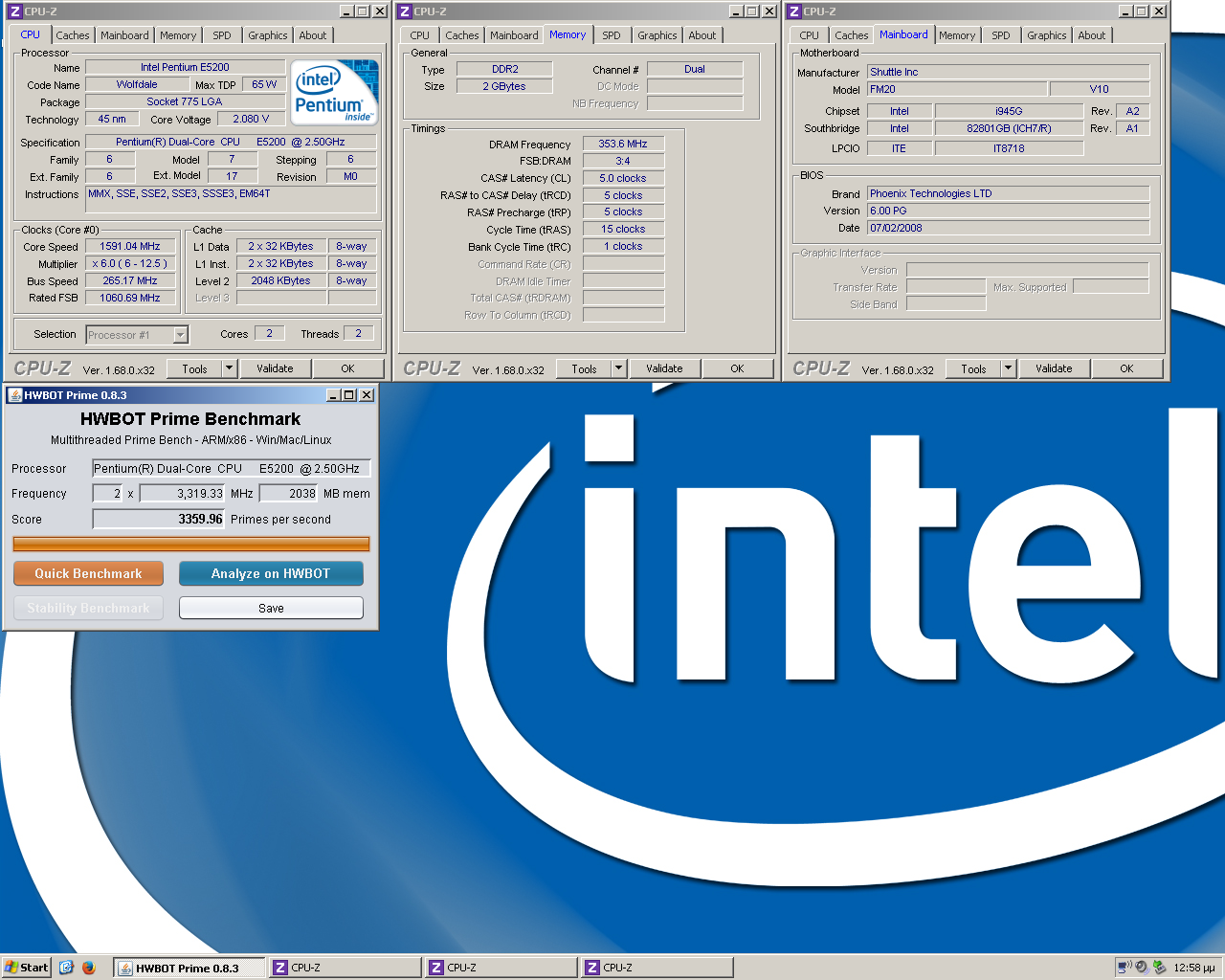This screenshot has height=980, width=1225.
Task: Open the Tools dropdown arrow in the Memory tab window
Action: pos(618,368)
